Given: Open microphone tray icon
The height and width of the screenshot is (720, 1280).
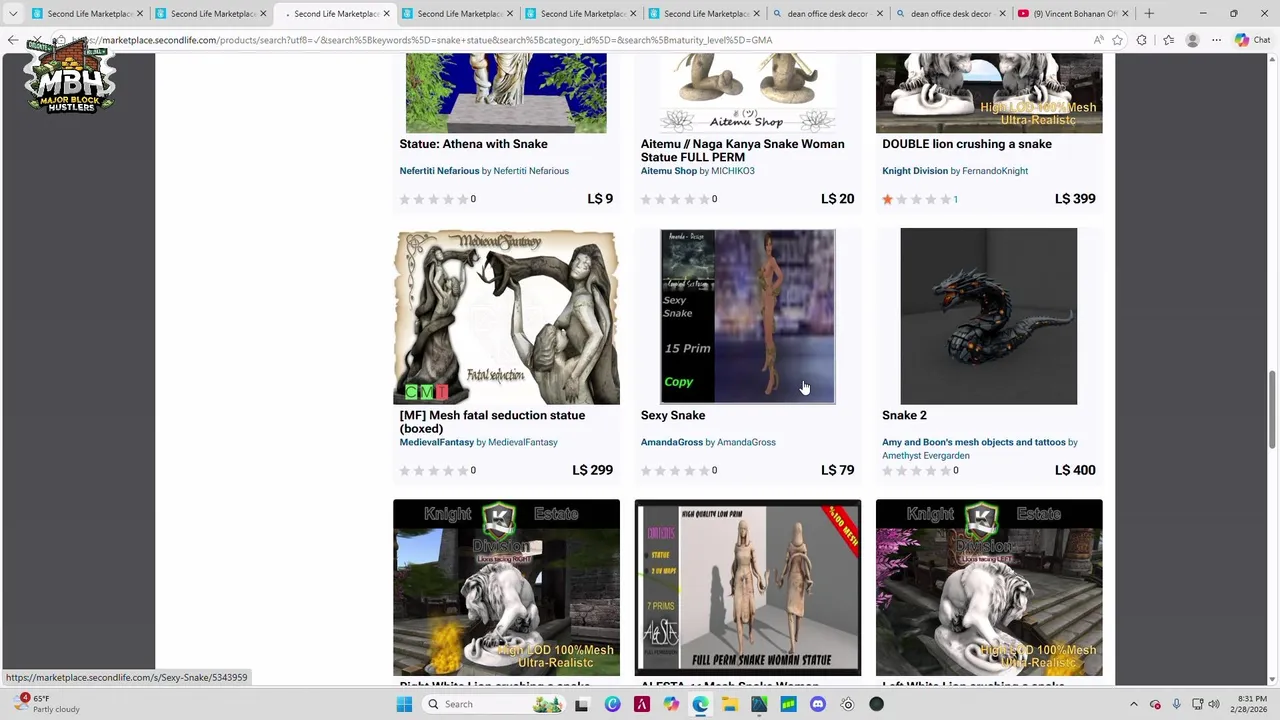Looking at the screenshot, I should pyautogui.click(x=1176, y=704).
